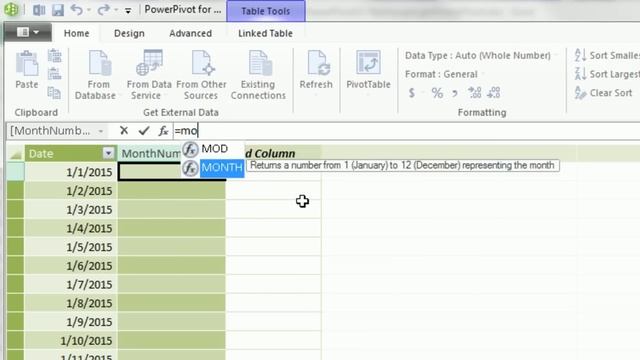Screen dimensions: 640x360
Task: Click date cell 1/10/2015
Action: tap(71, 341)
